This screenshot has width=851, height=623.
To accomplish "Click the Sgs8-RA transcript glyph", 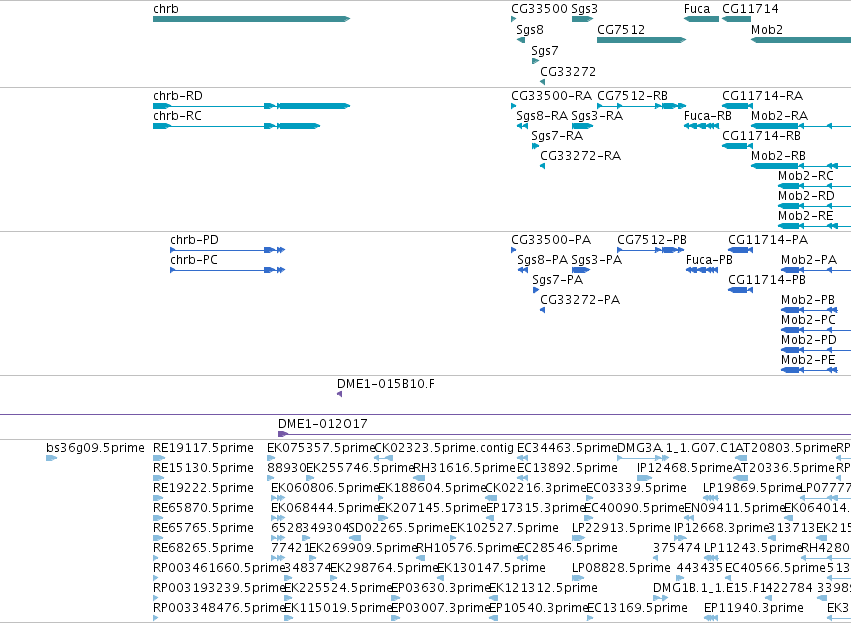I will point(522,126).
